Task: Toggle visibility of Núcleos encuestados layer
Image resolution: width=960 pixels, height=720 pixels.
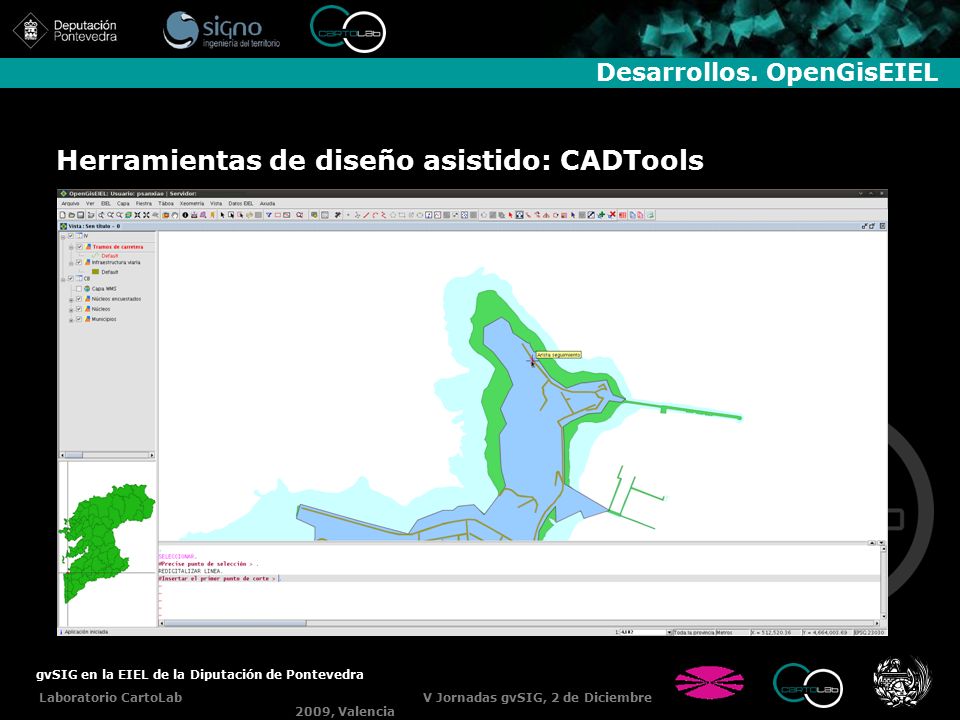Action: coord(79,299)
